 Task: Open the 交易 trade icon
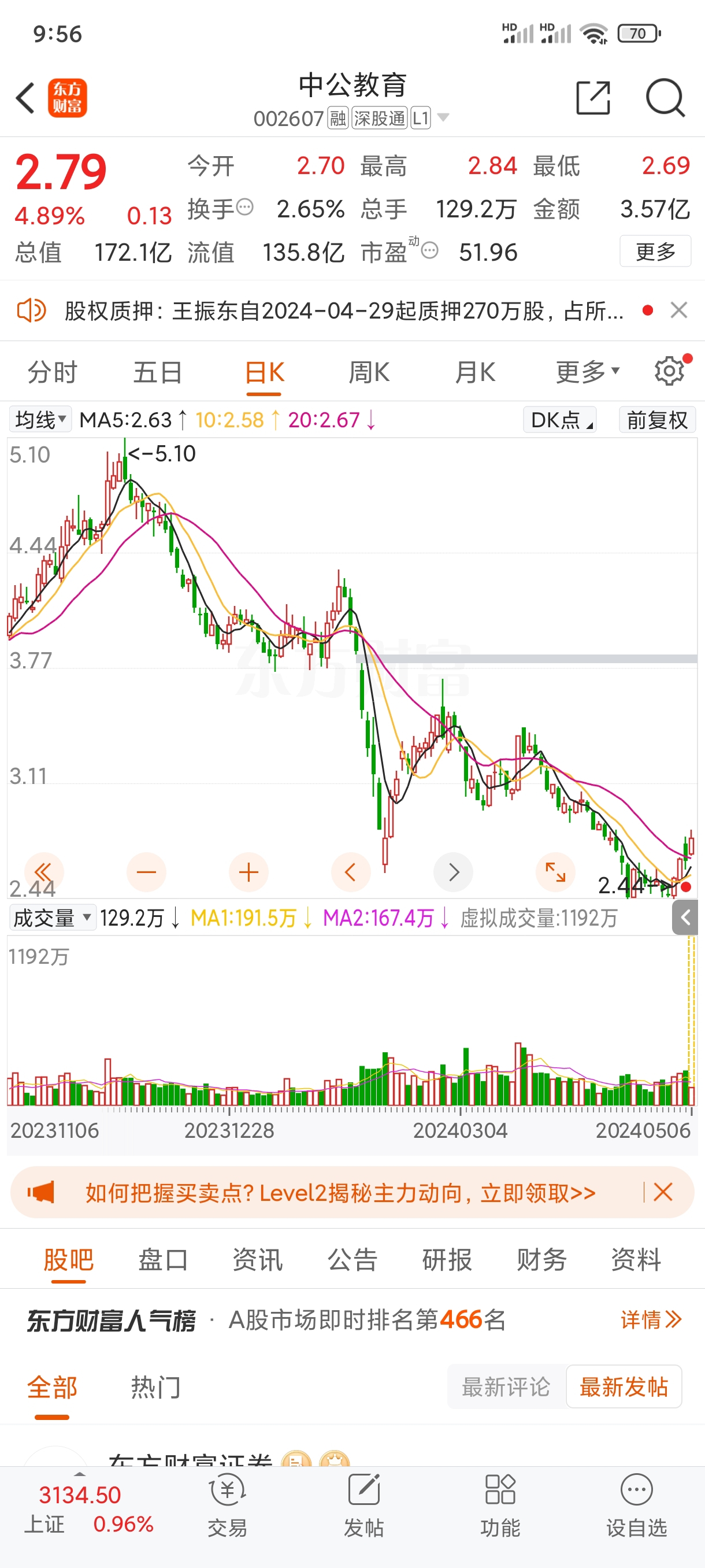228,1506
